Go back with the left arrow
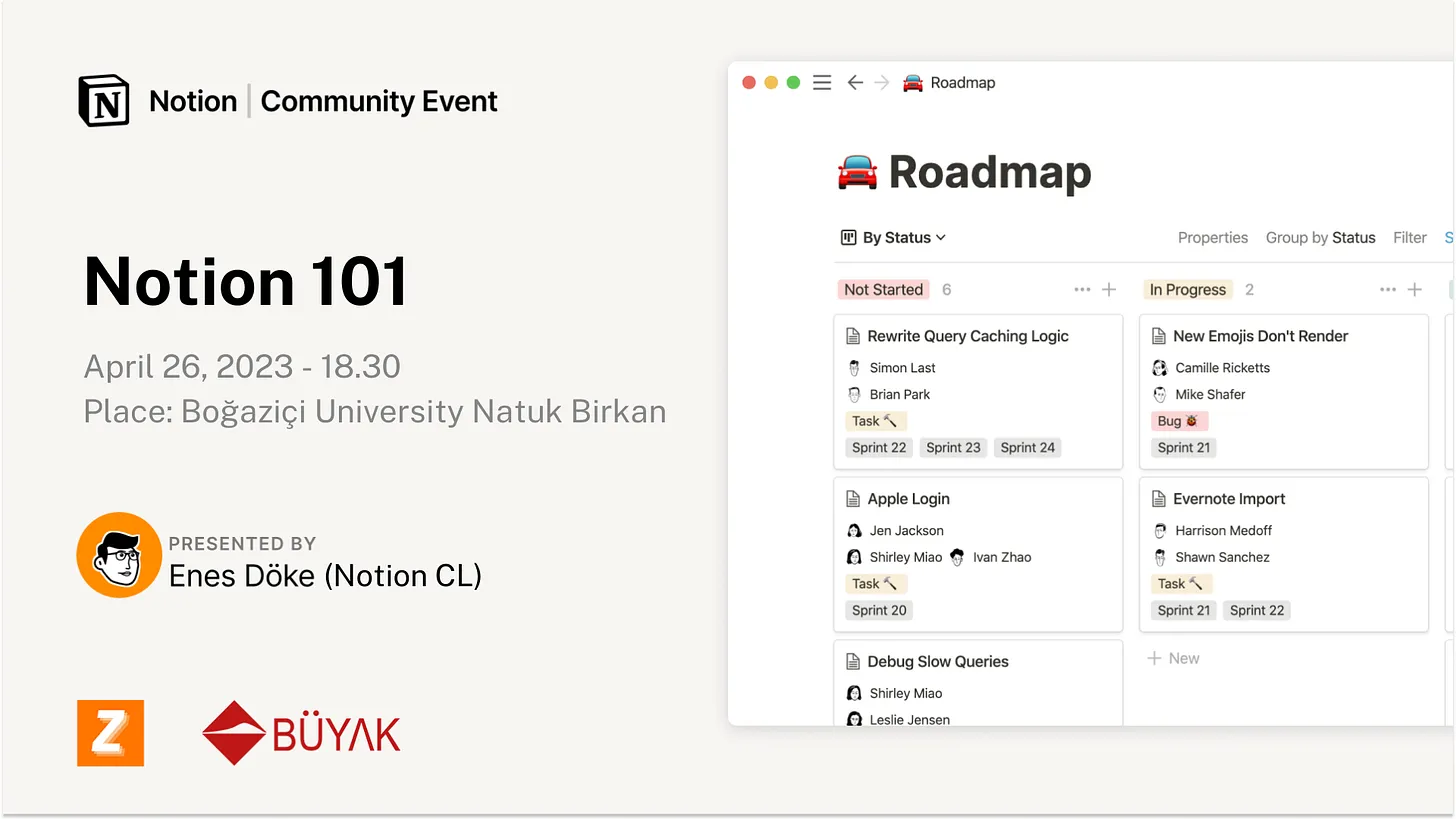 pos(855,83)
